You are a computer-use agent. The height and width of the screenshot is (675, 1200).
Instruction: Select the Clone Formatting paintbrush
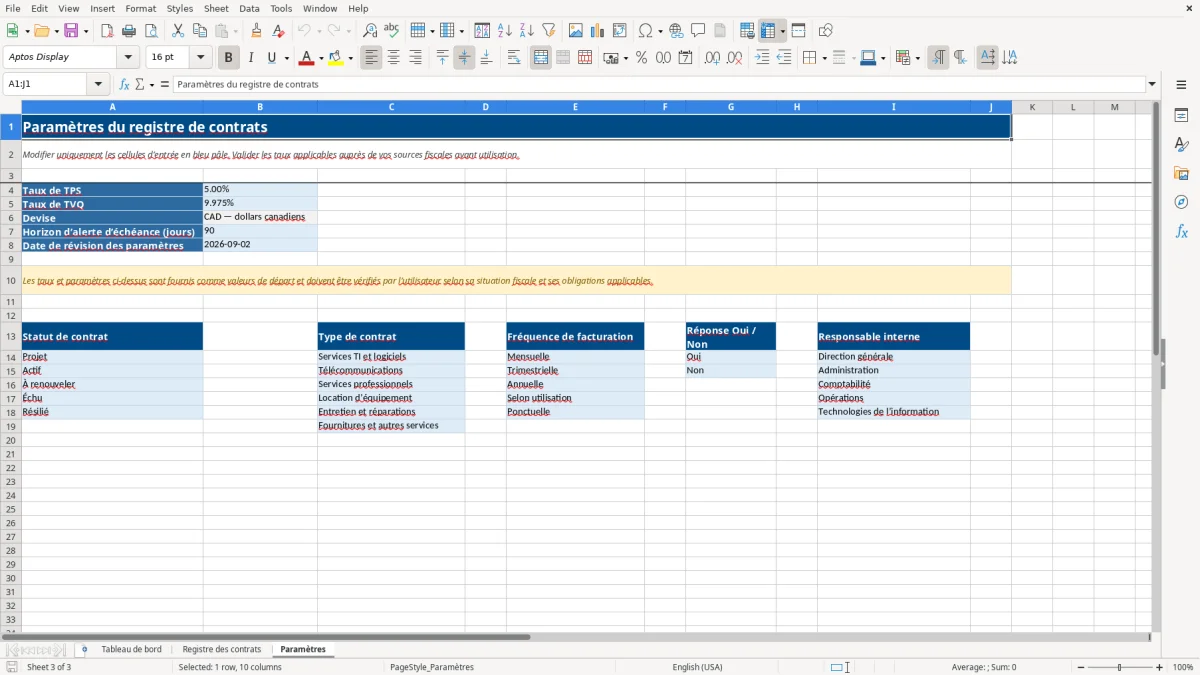coord(257,31)
